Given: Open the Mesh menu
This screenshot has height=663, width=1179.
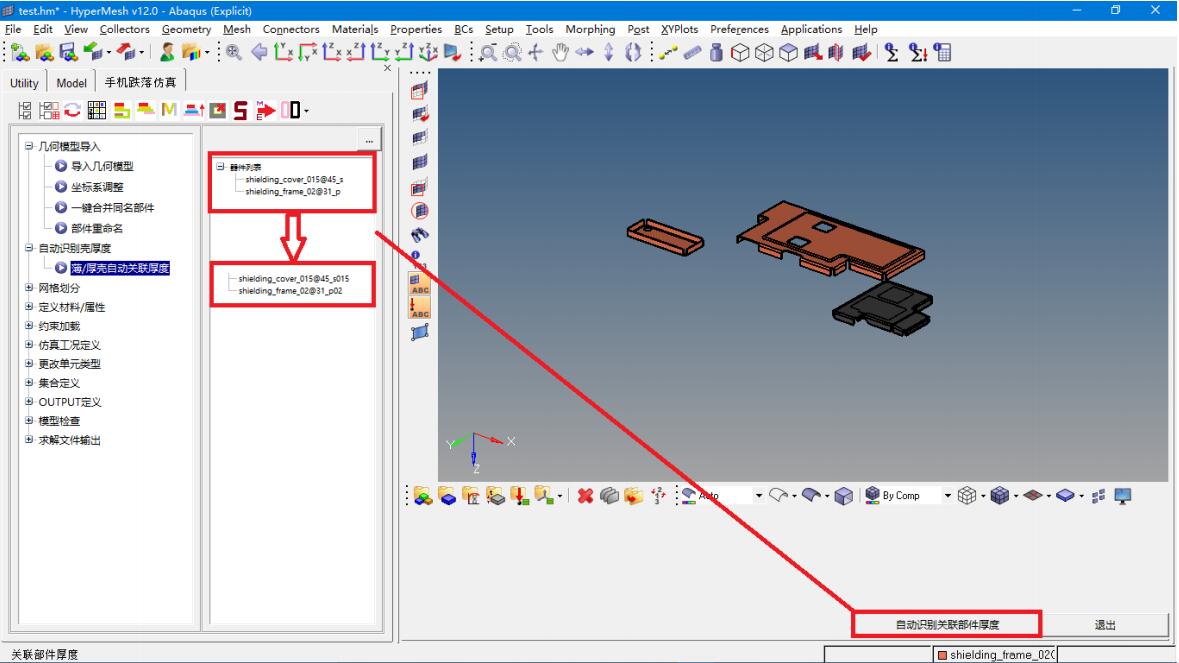Looking at the screenshot, I should [237, 29].
